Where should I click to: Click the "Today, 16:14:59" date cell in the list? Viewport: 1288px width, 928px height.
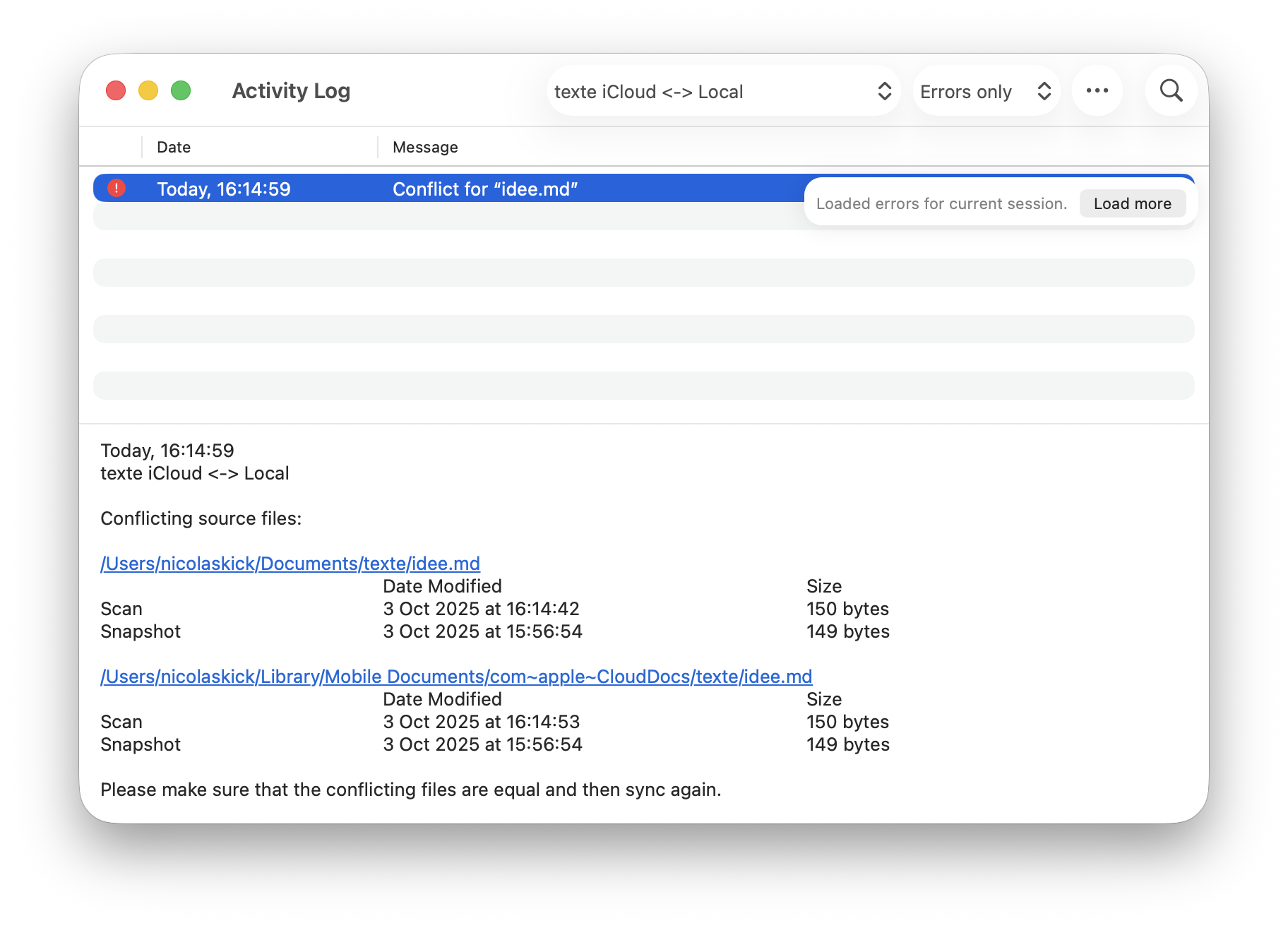pyautogui.click(x=224, y=189)
